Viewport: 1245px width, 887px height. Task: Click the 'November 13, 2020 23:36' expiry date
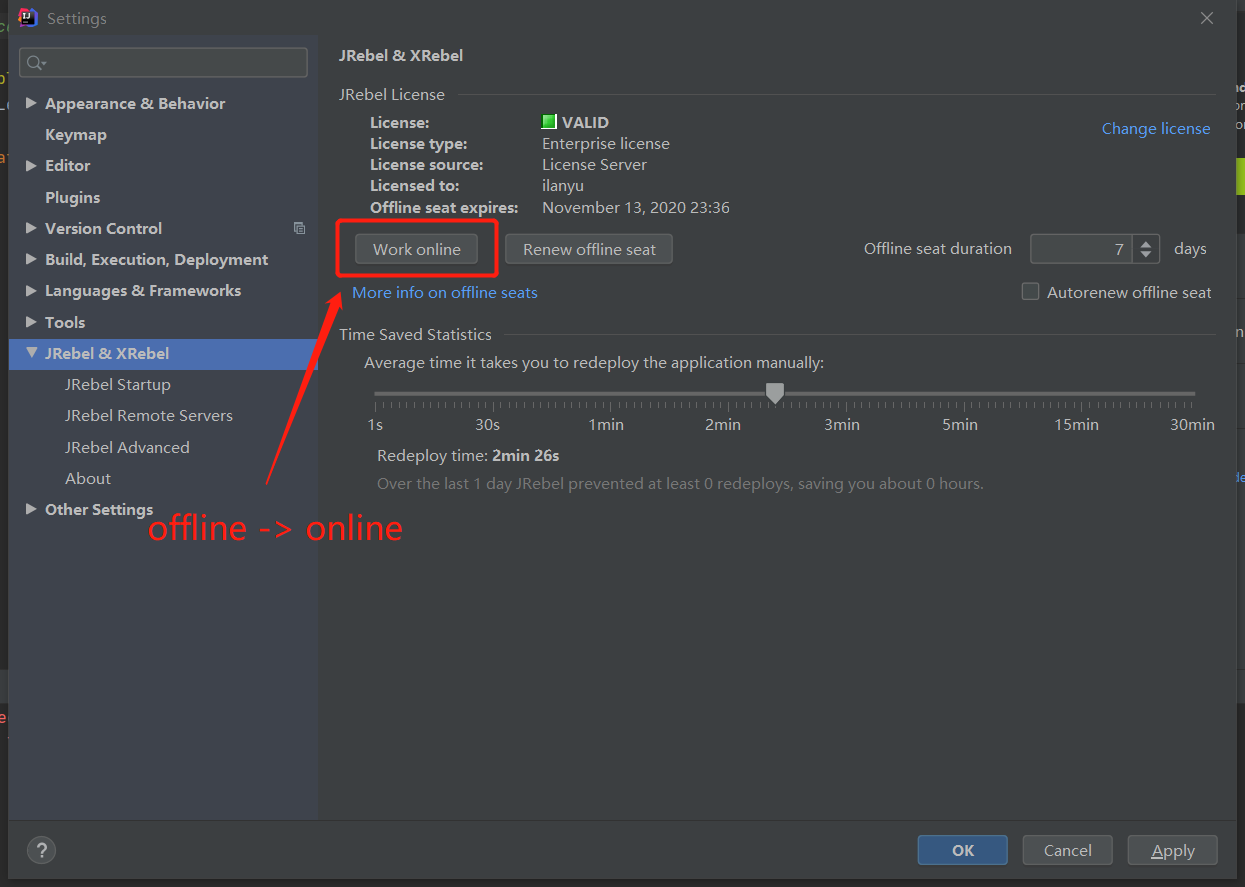636,207
